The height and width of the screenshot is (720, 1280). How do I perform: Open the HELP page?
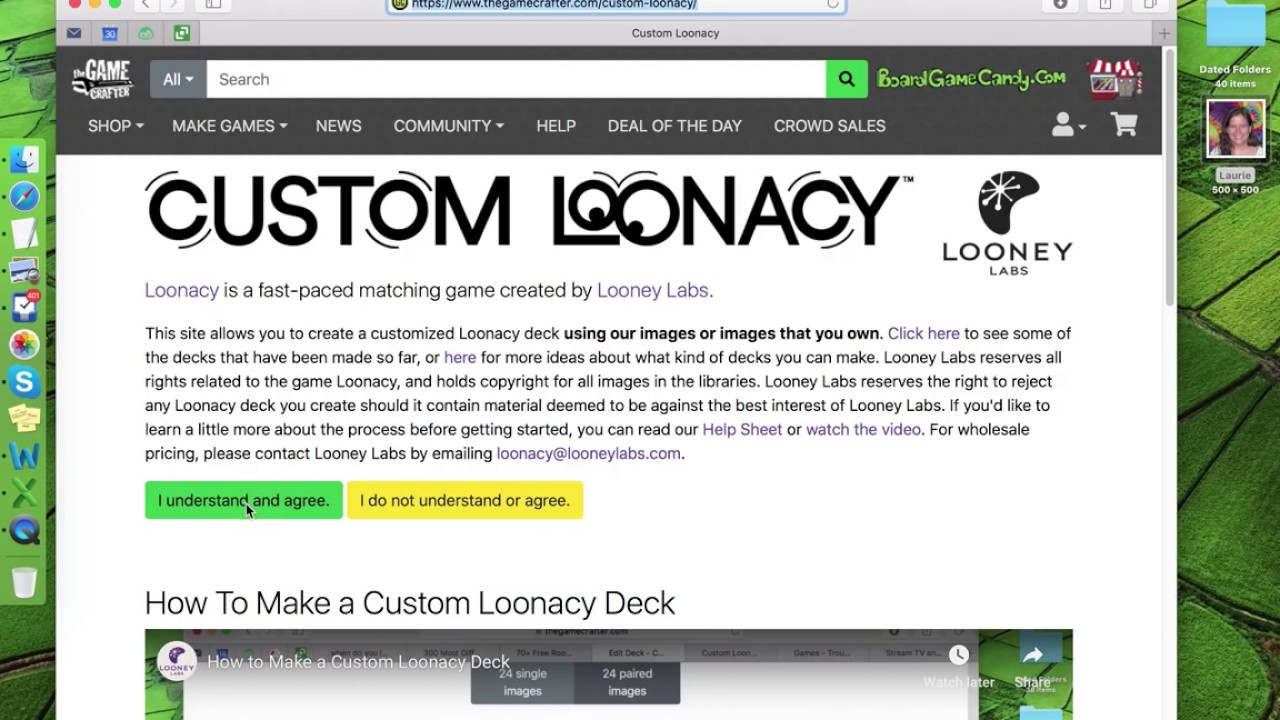tap(556, 126)
